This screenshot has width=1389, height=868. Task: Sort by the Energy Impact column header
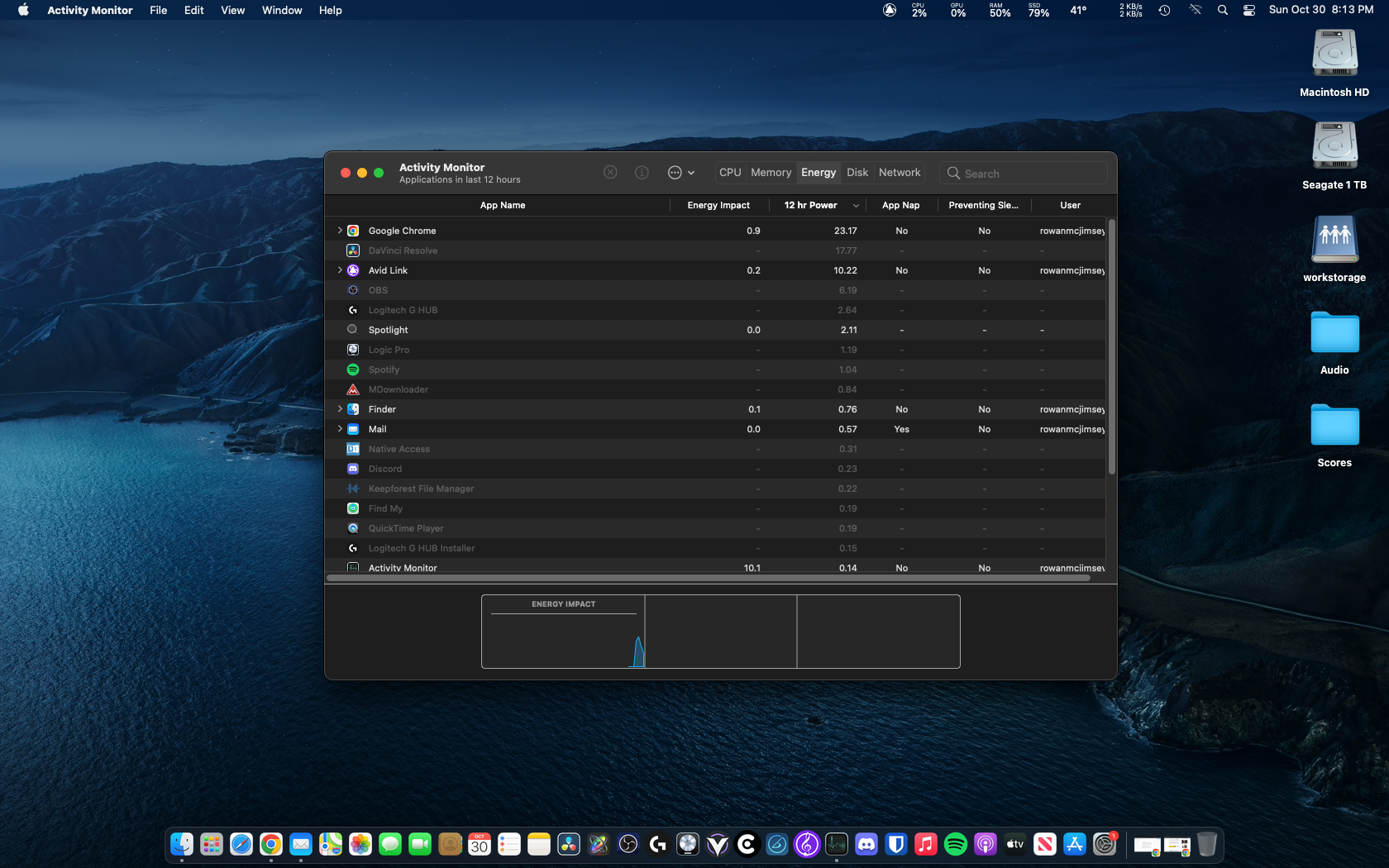[718, 205]
